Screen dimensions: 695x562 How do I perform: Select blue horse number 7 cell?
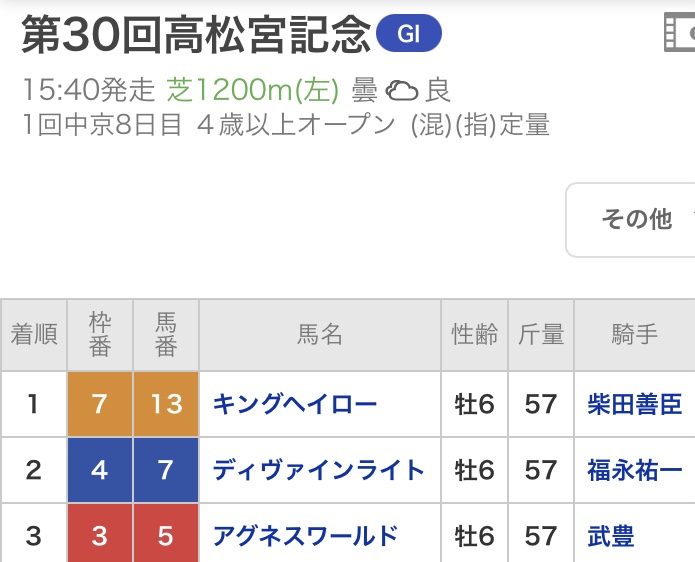coord(166,470)
